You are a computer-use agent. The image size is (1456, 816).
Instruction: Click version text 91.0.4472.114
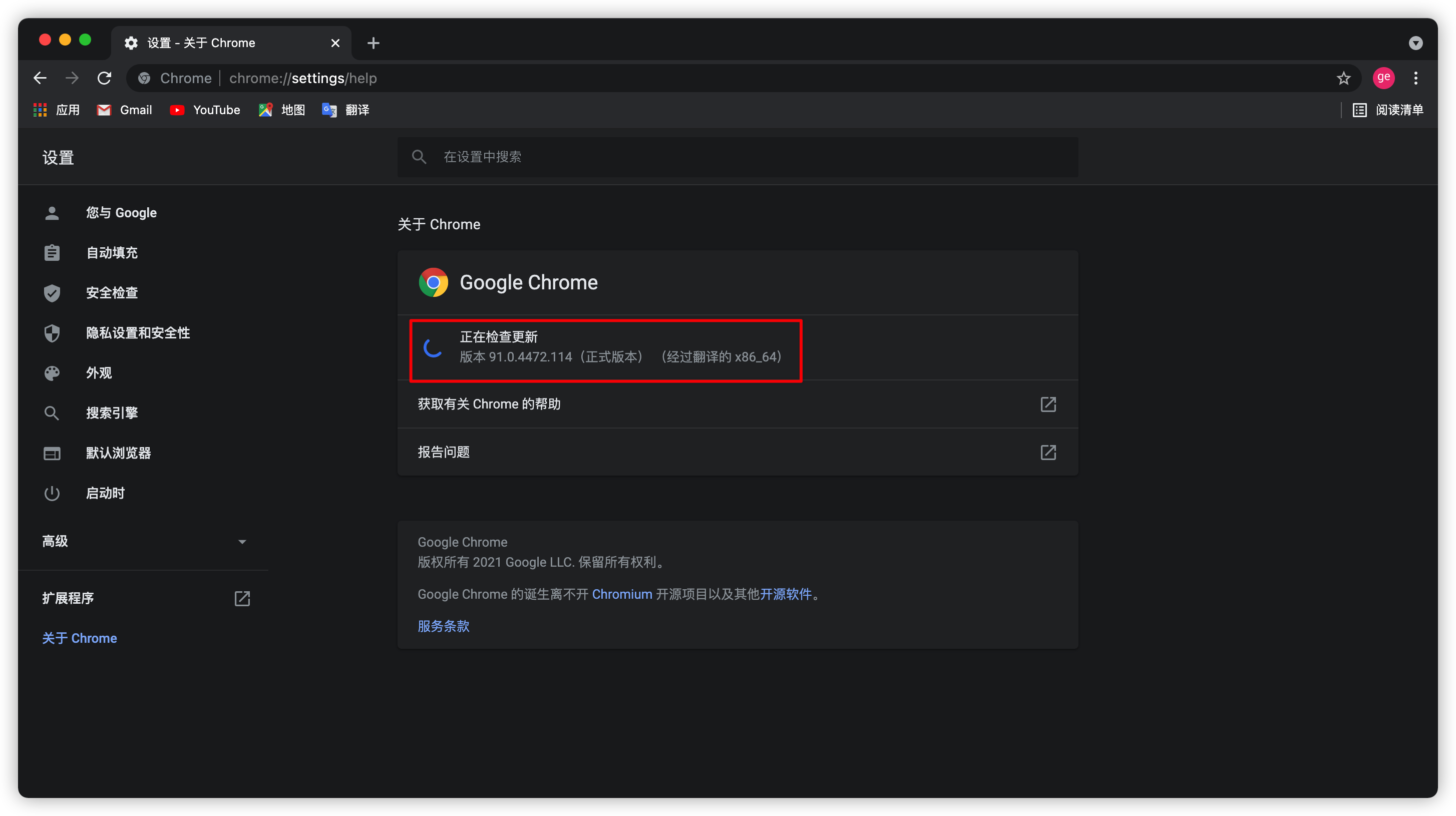click(x=531, y=357)
